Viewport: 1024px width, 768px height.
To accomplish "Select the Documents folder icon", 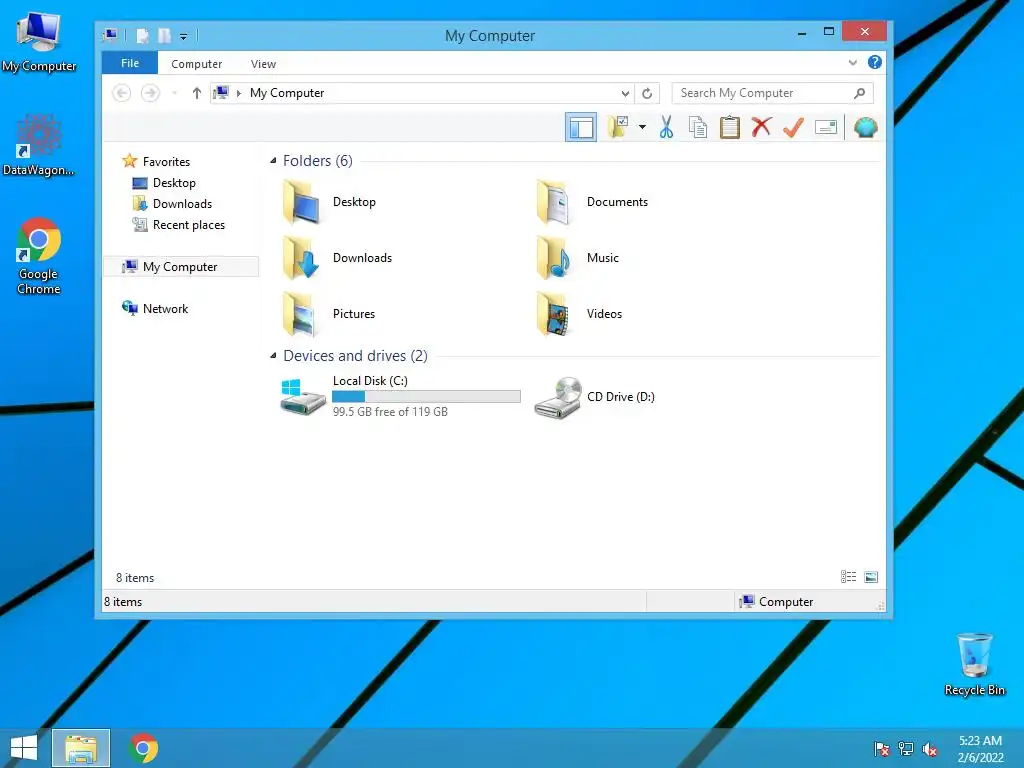I will click(554, 202).
